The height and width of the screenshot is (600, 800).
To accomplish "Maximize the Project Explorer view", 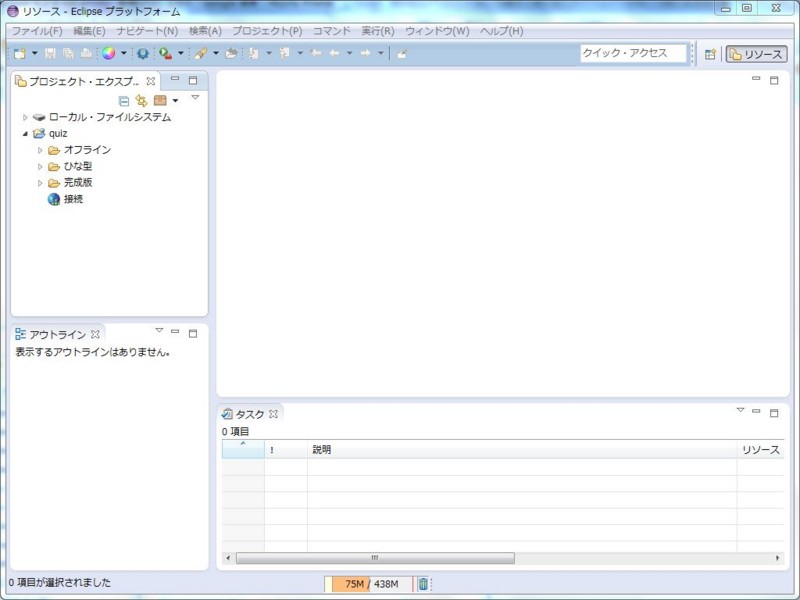I will coord(193,80).
